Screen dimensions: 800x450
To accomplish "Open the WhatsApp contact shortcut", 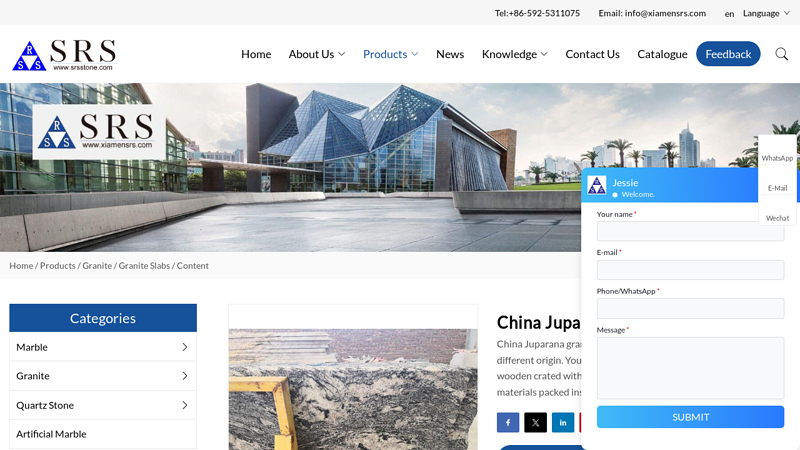I will (x=777, y=158).
